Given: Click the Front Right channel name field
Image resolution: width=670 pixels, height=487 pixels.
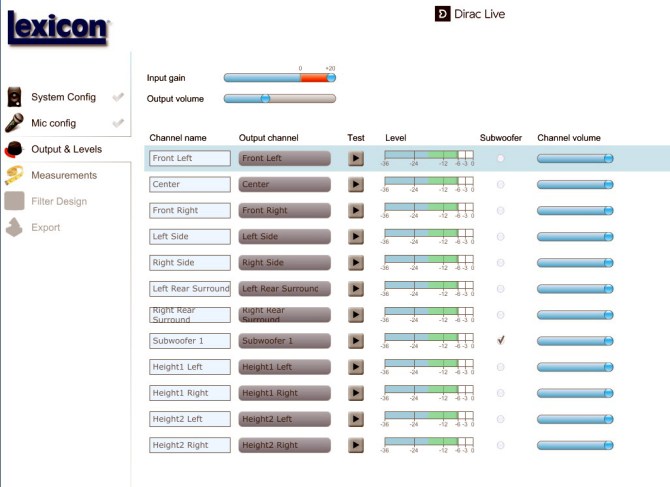Looking at the screenshot, I should (x=190, y=210).
